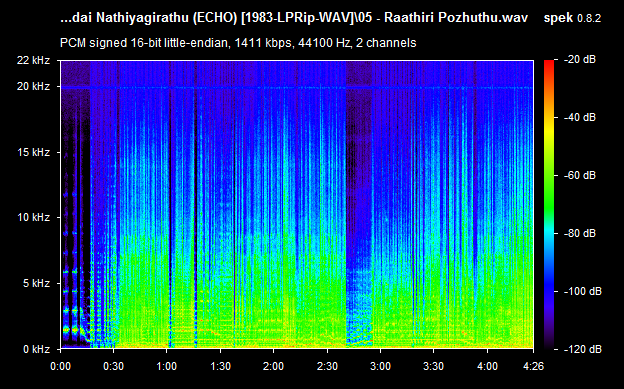This screenshot has width=624, height=389.
Task: Click the 15 kHz frequency axis label
Action: click(33, 152)
